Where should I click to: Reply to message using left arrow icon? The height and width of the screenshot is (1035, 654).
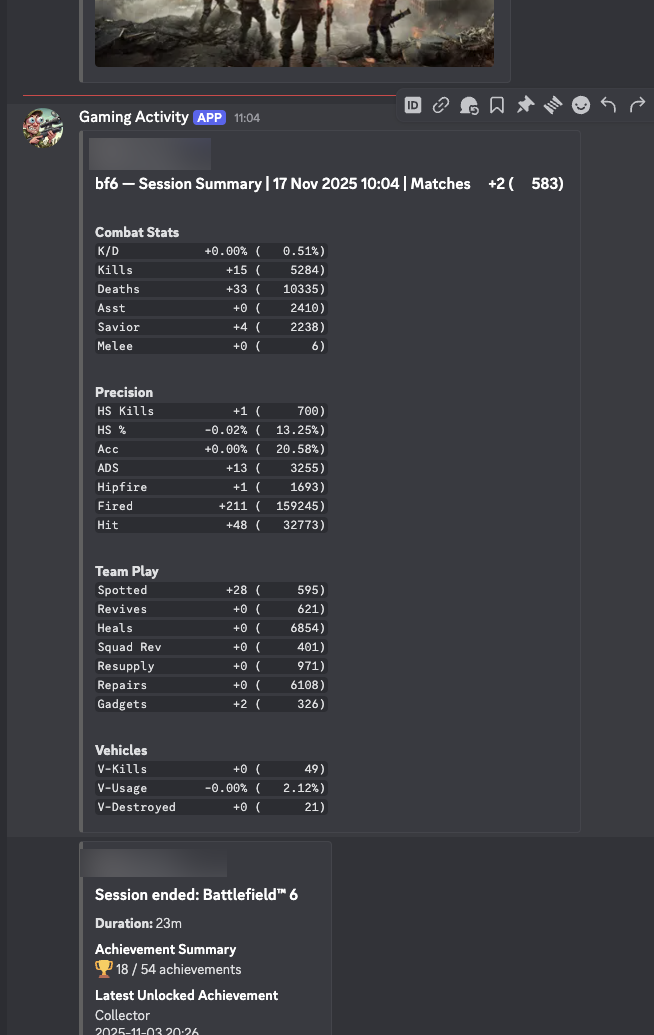tap(609, 105)
